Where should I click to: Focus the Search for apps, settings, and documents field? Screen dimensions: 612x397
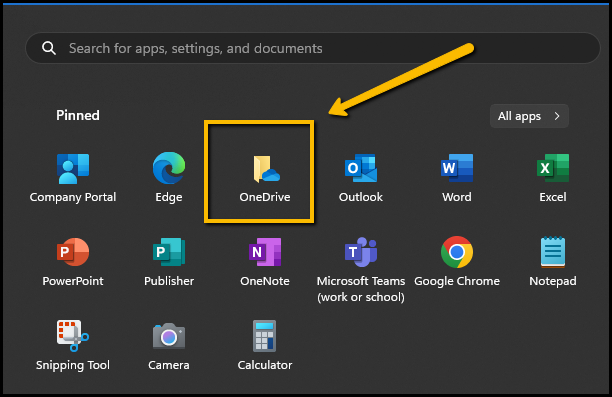click(313, 48)
